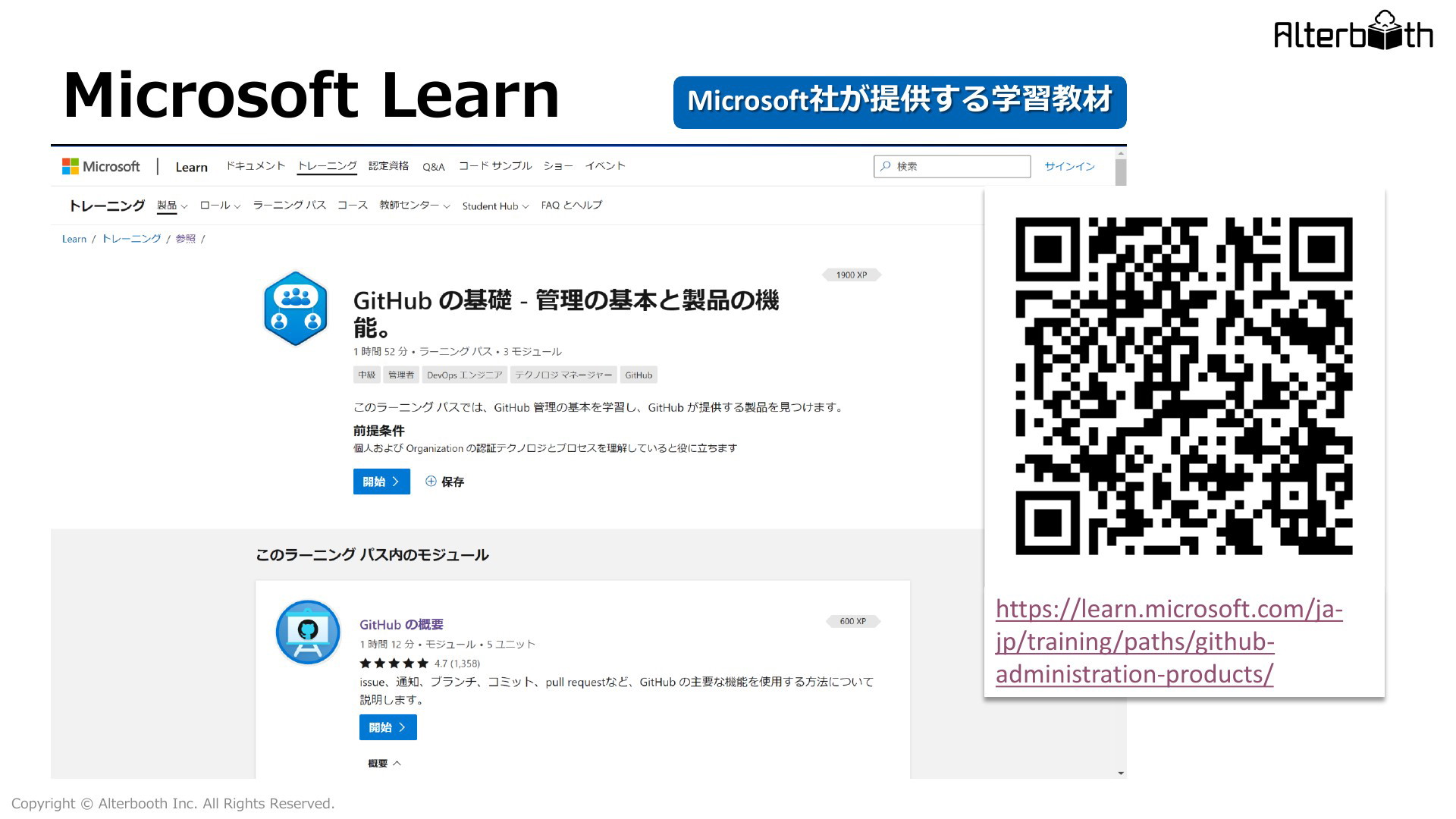Collapse the 概要 expander

(x=384, y=763)
